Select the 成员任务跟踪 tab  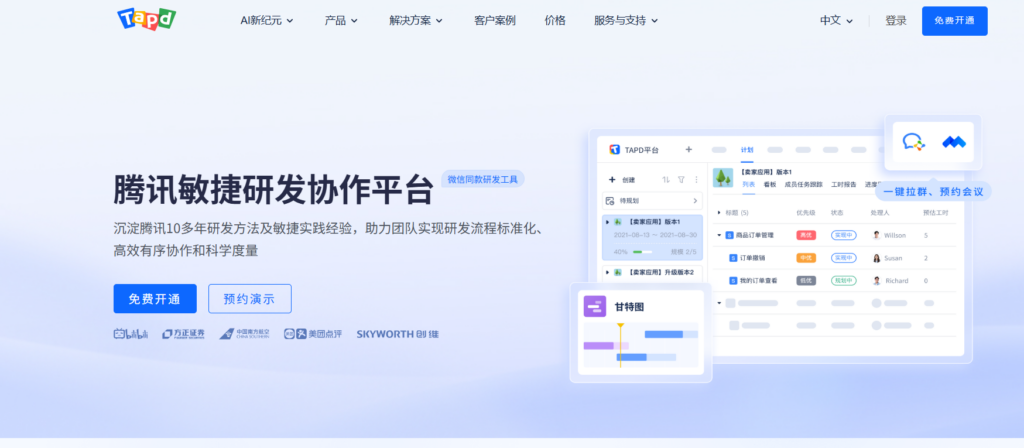(804, 185)
